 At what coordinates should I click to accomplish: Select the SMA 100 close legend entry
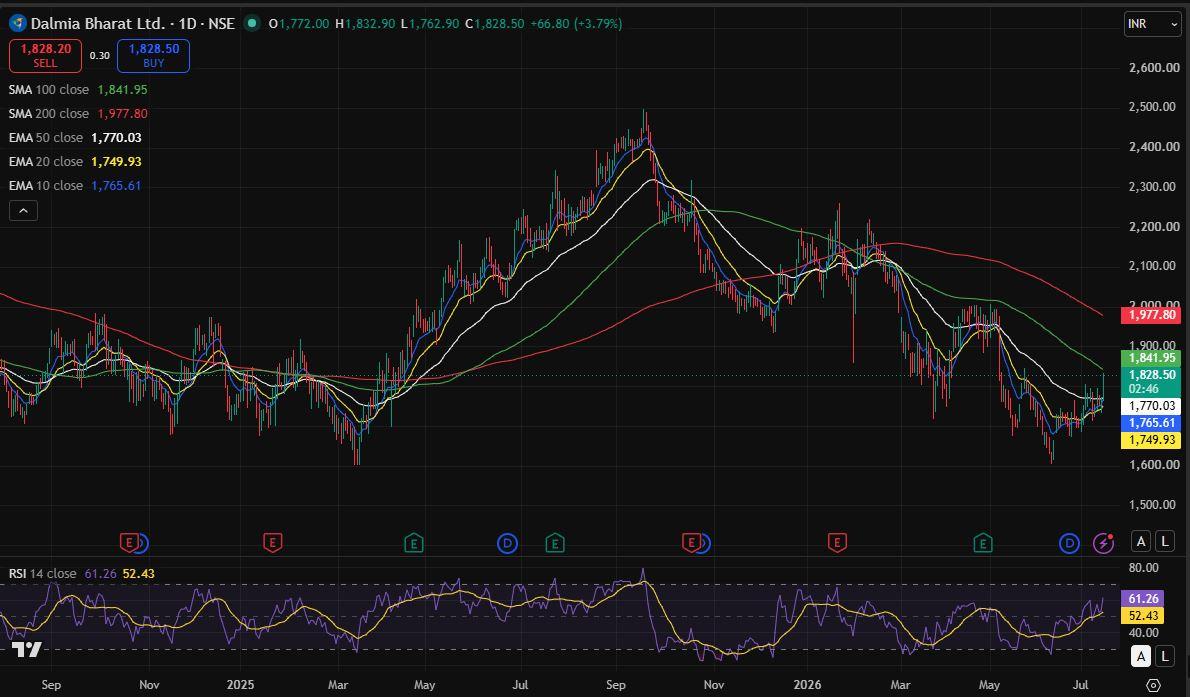coord(78,90)
